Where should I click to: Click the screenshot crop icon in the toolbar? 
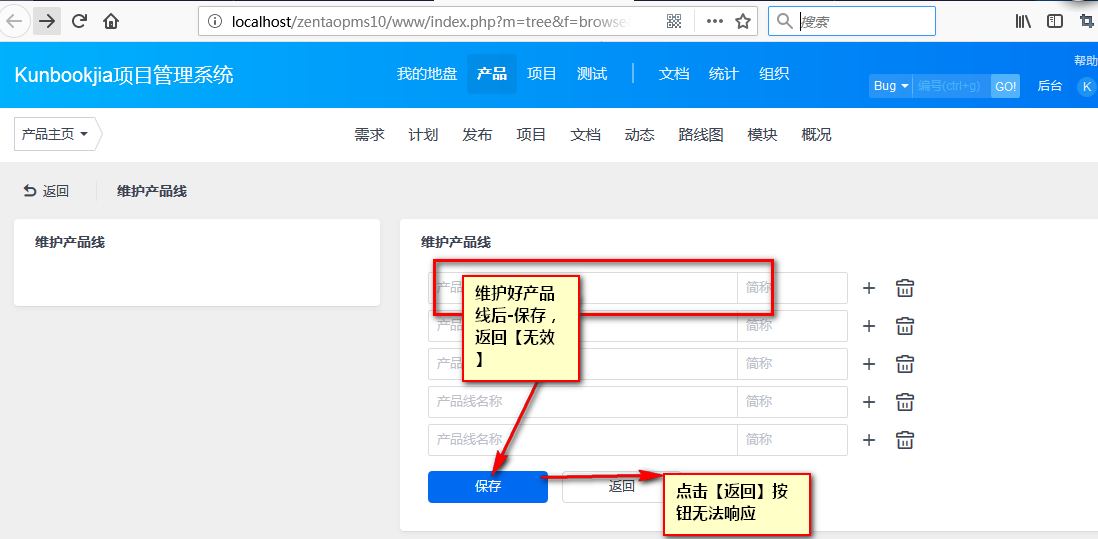(x=1087, y=22)
